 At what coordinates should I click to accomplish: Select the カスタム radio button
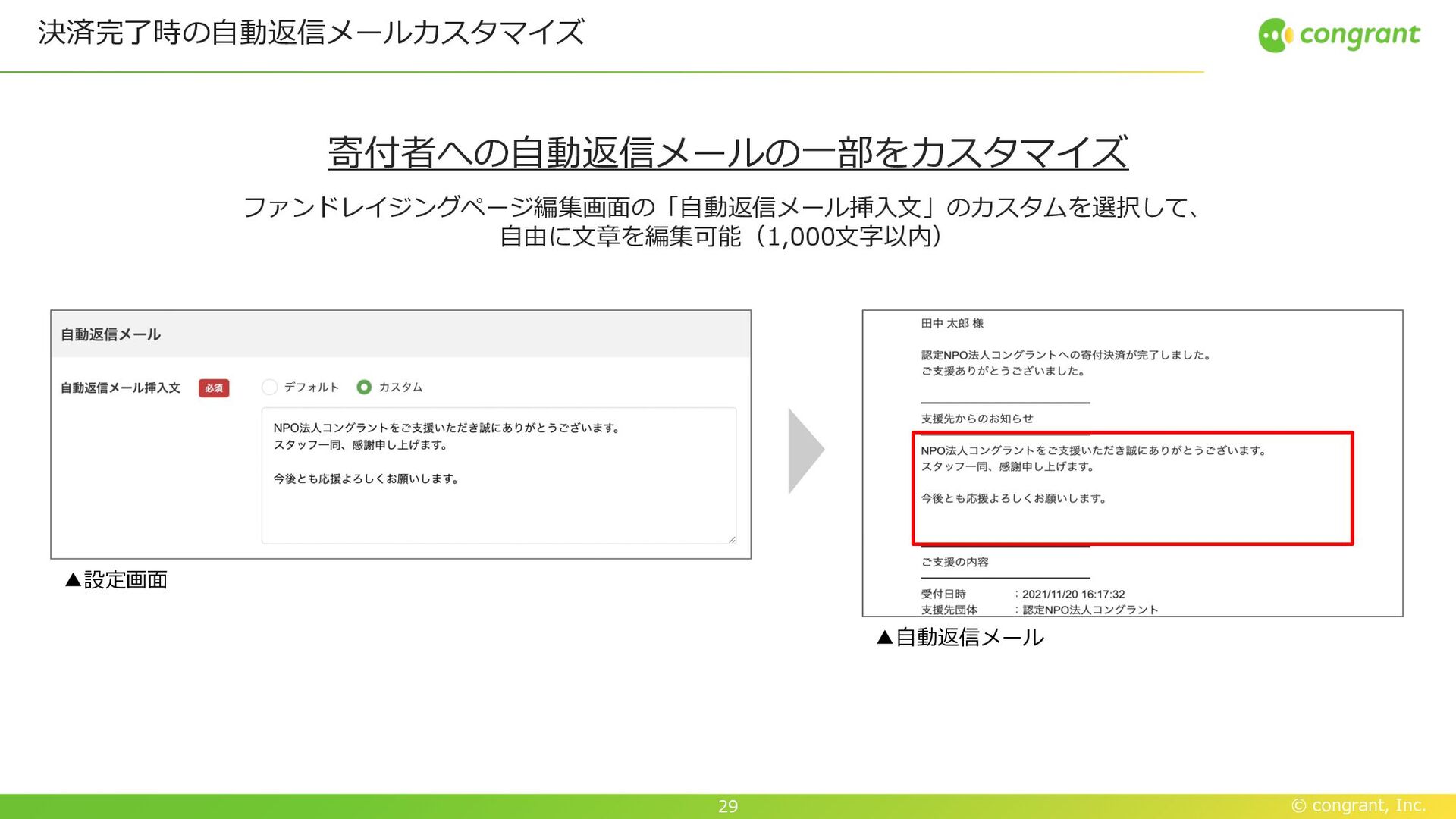364,388
